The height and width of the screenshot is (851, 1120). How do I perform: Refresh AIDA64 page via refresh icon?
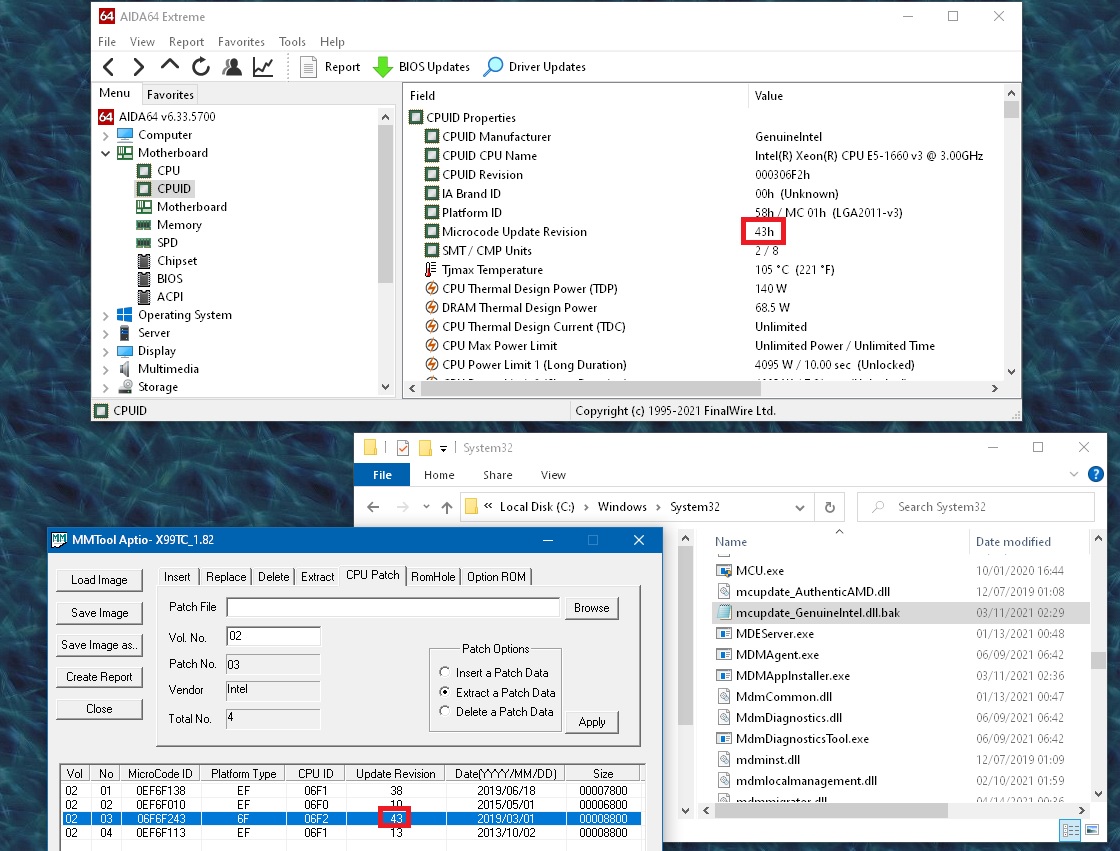201,66
